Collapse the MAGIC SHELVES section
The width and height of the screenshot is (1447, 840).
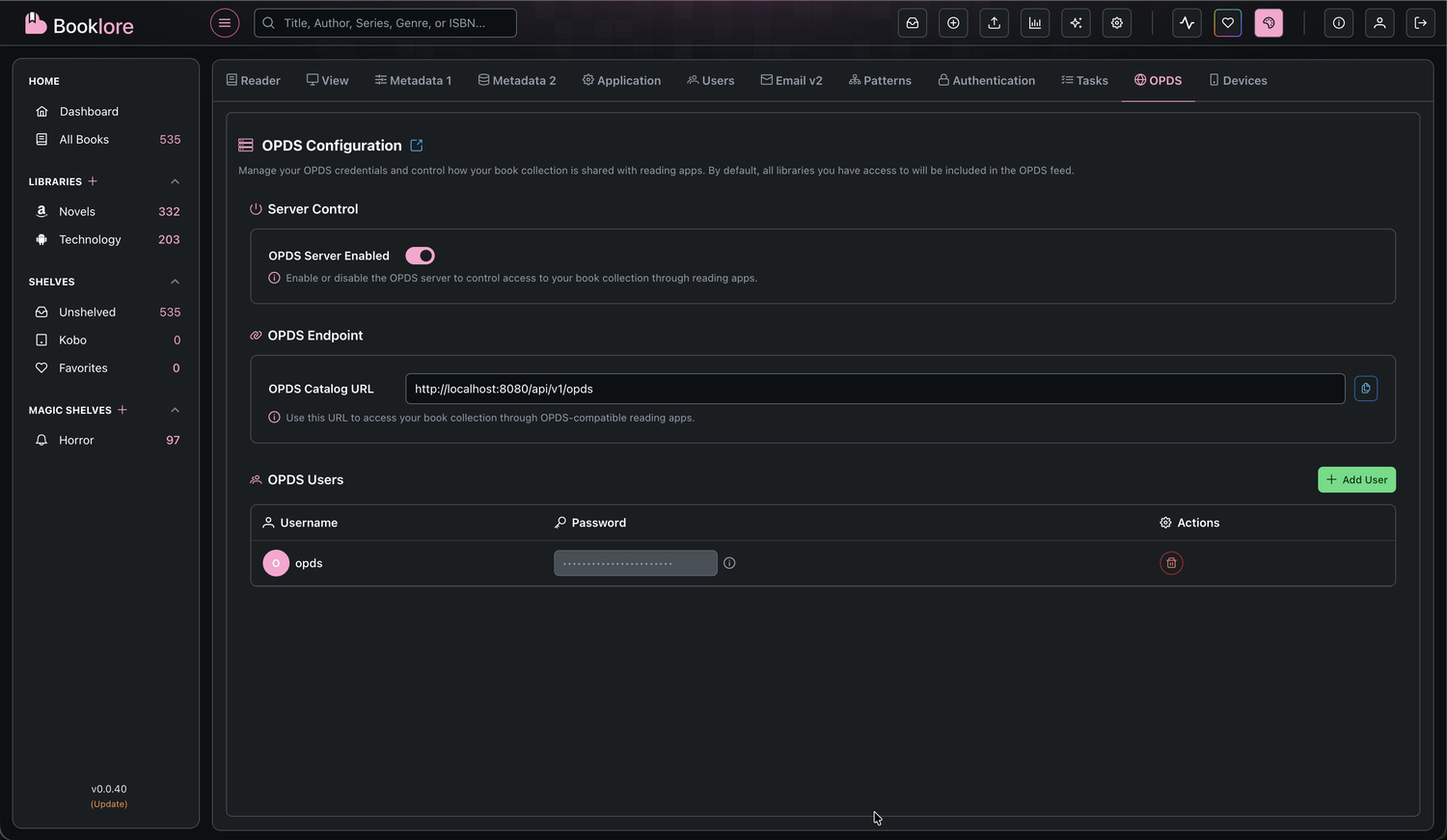[x=175, y=409]
